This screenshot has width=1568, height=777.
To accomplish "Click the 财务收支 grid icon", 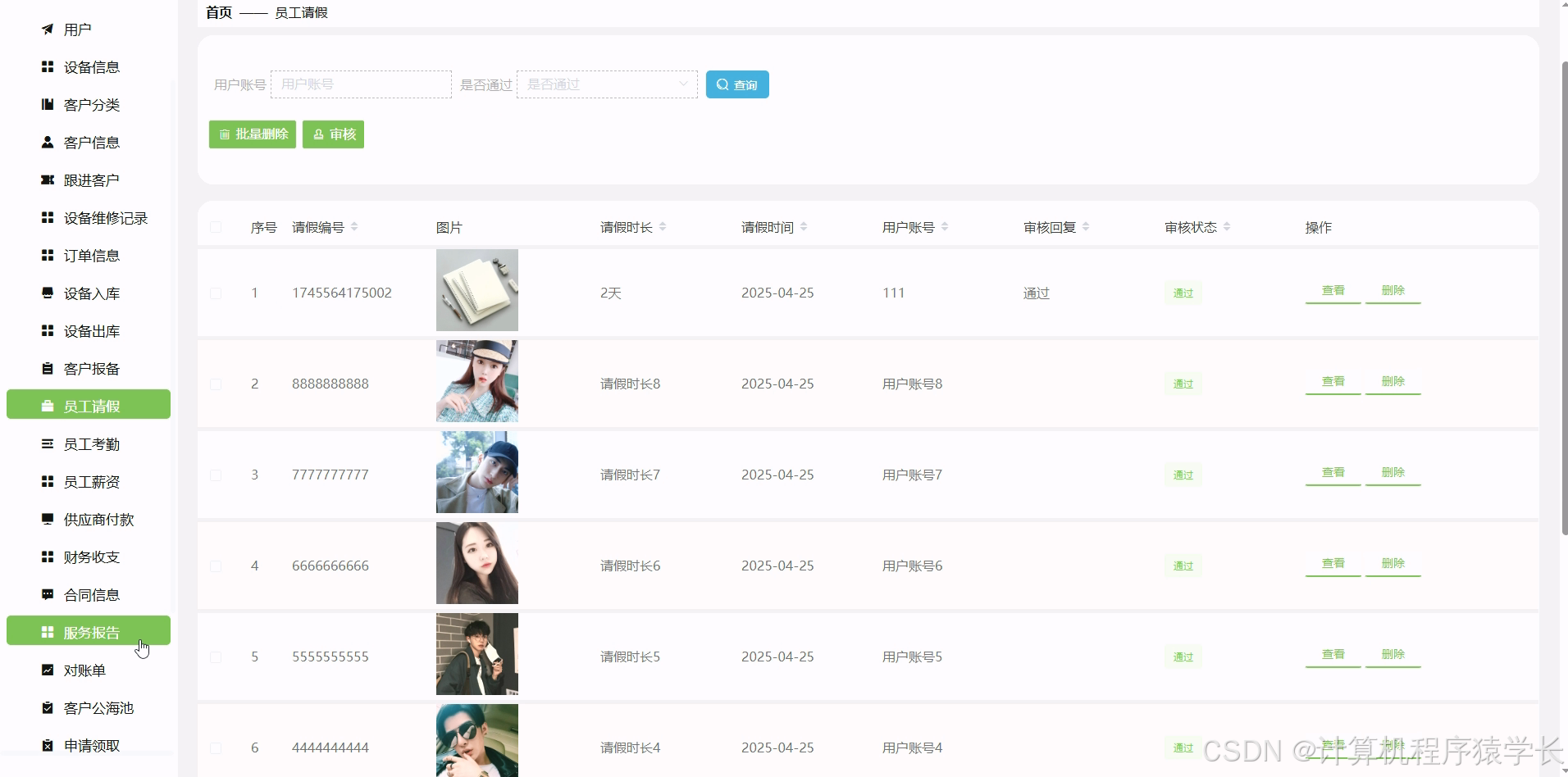I will [48, 557].
